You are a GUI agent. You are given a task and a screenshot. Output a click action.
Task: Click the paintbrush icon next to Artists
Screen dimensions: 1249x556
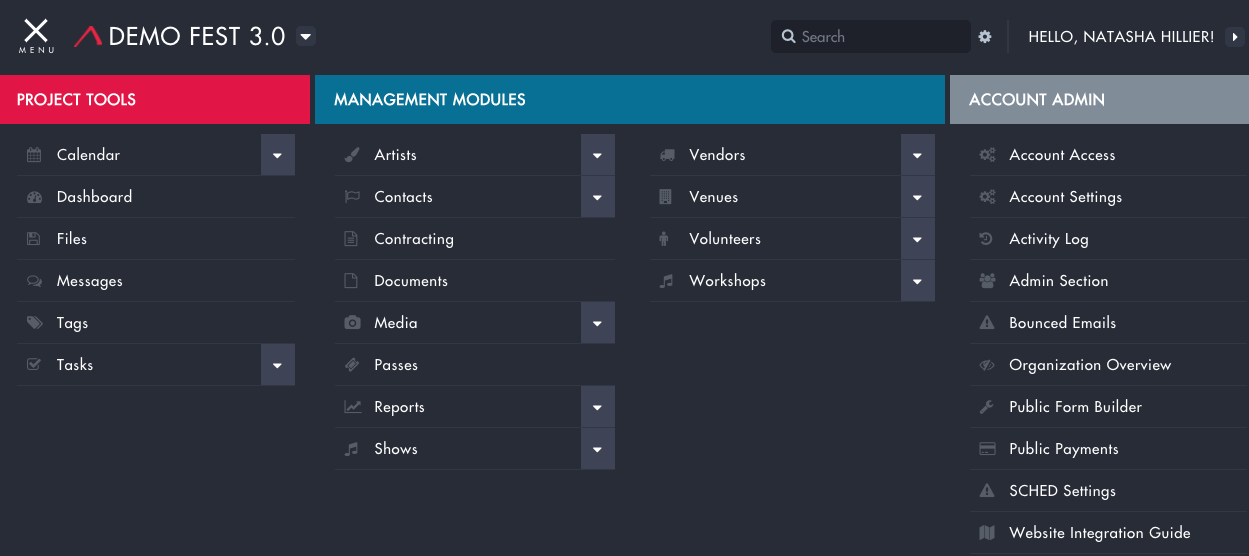click(352, 155)
